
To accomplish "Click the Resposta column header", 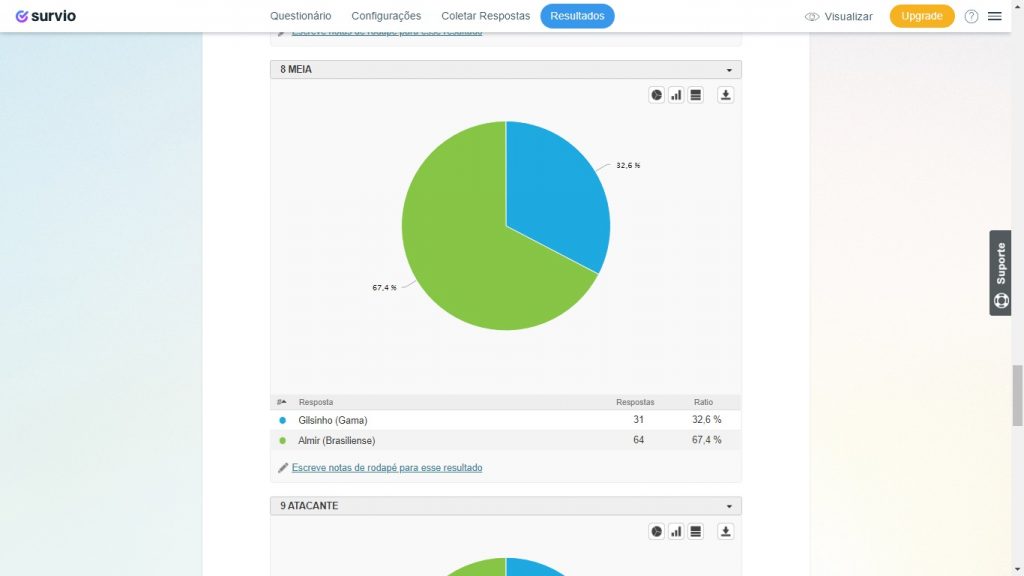I will pyautogui.click(x=315, y=402).
